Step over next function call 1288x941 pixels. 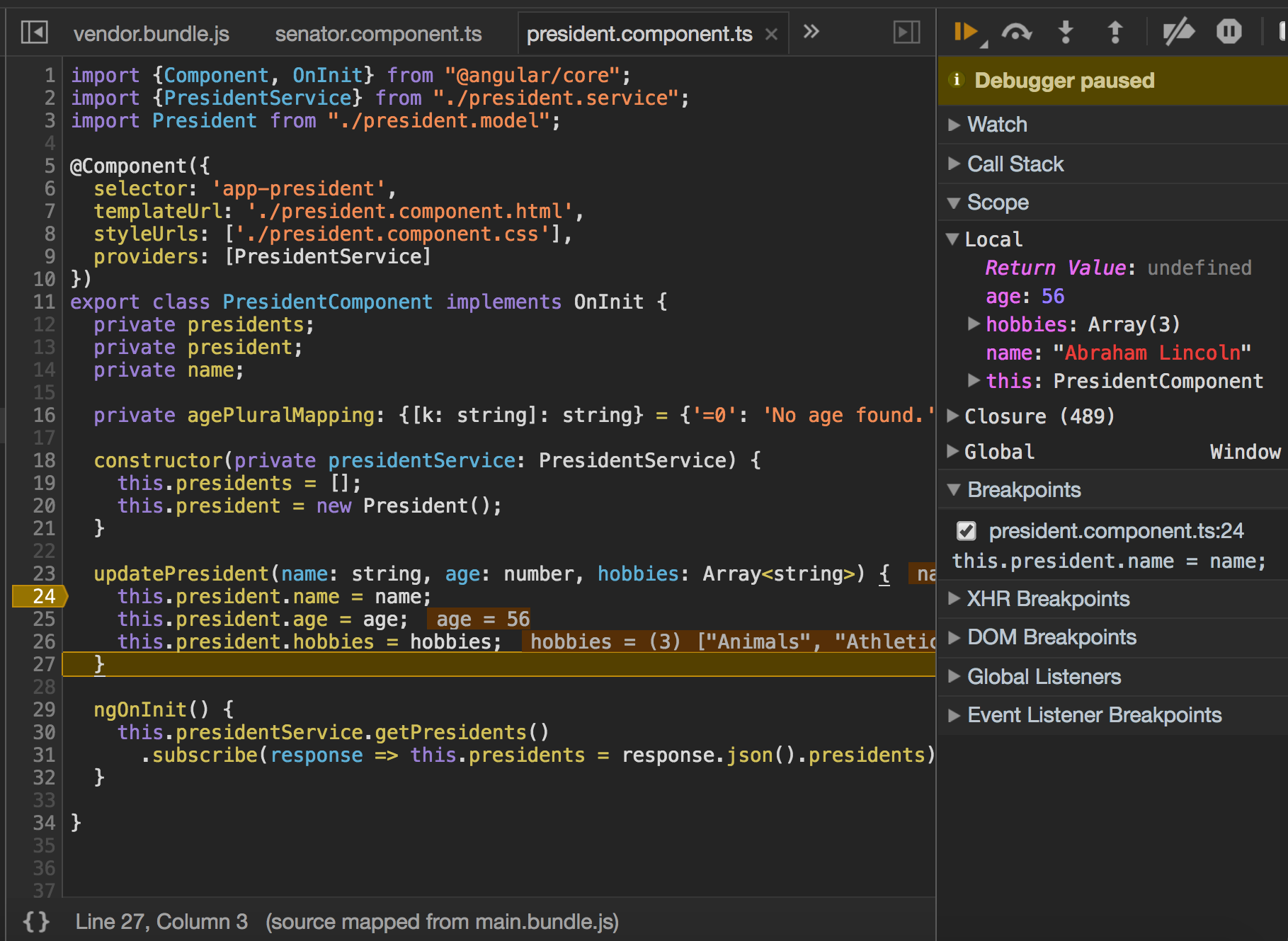1016,32
